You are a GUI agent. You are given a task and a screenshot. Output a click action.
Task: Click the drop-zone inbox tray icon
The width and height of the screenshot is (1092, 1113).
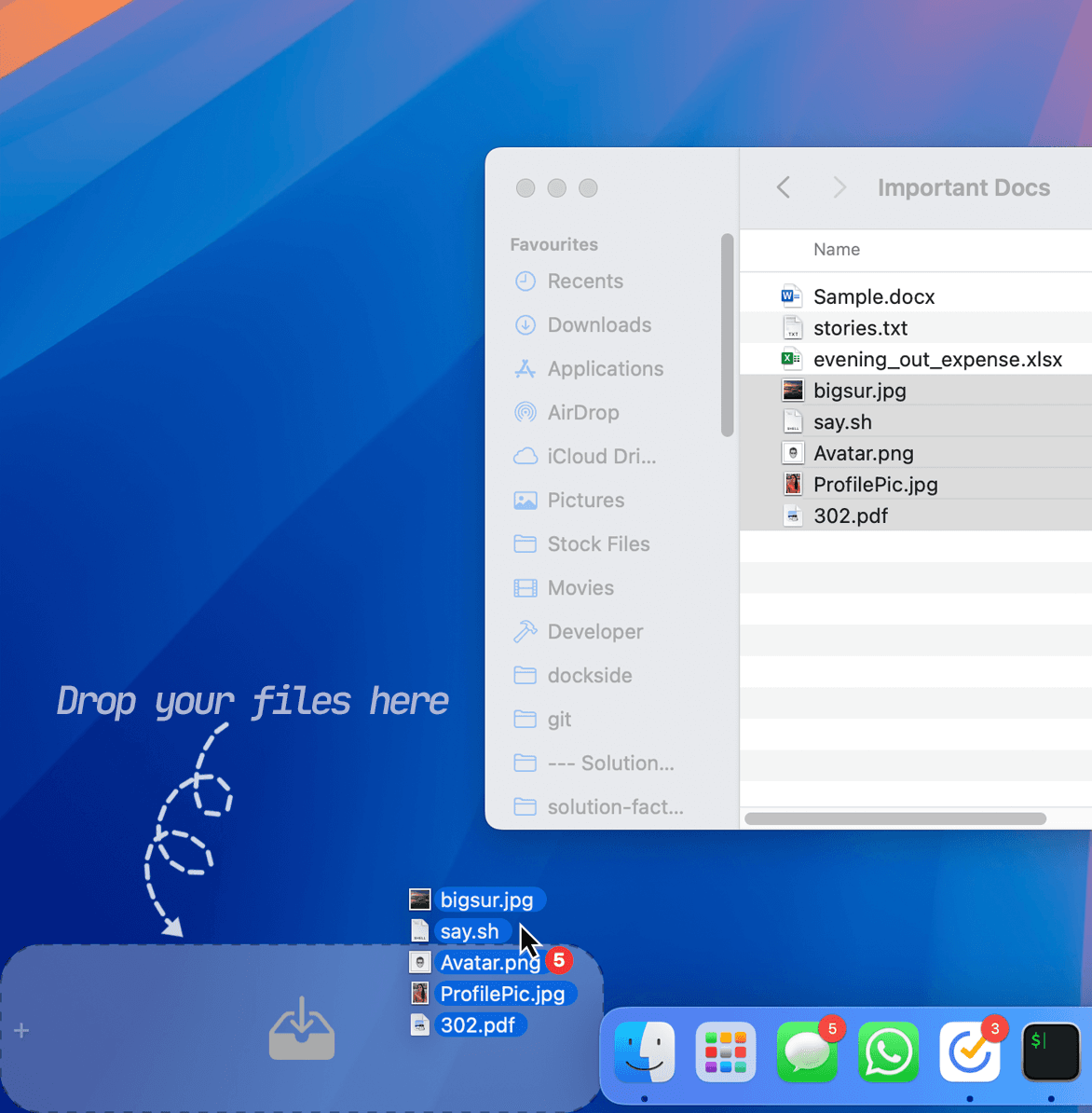(302, 1028)
